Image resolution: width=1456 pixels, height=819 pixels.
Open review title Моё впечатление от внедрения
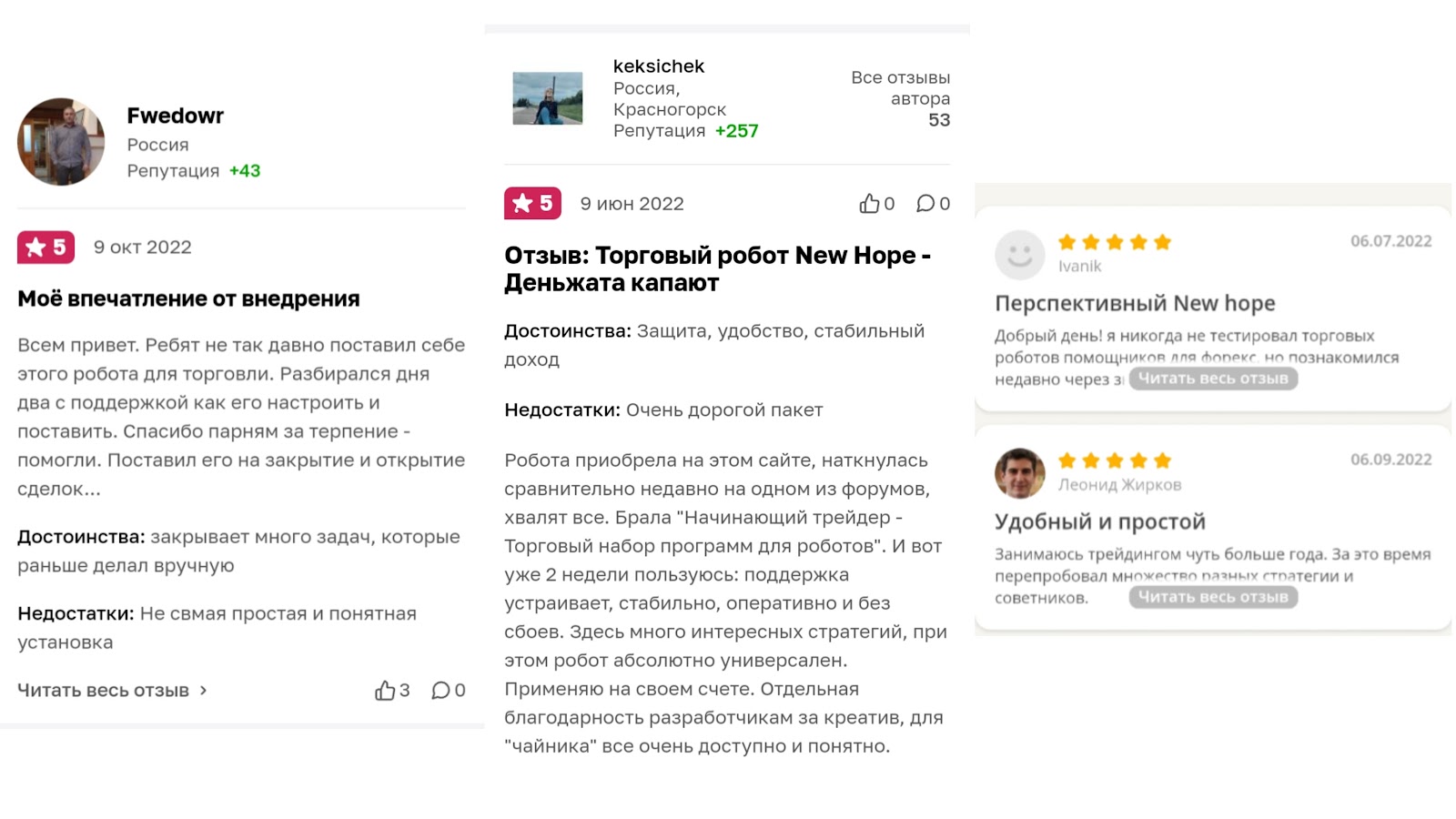pyautogui.click(x=188, y=298)
